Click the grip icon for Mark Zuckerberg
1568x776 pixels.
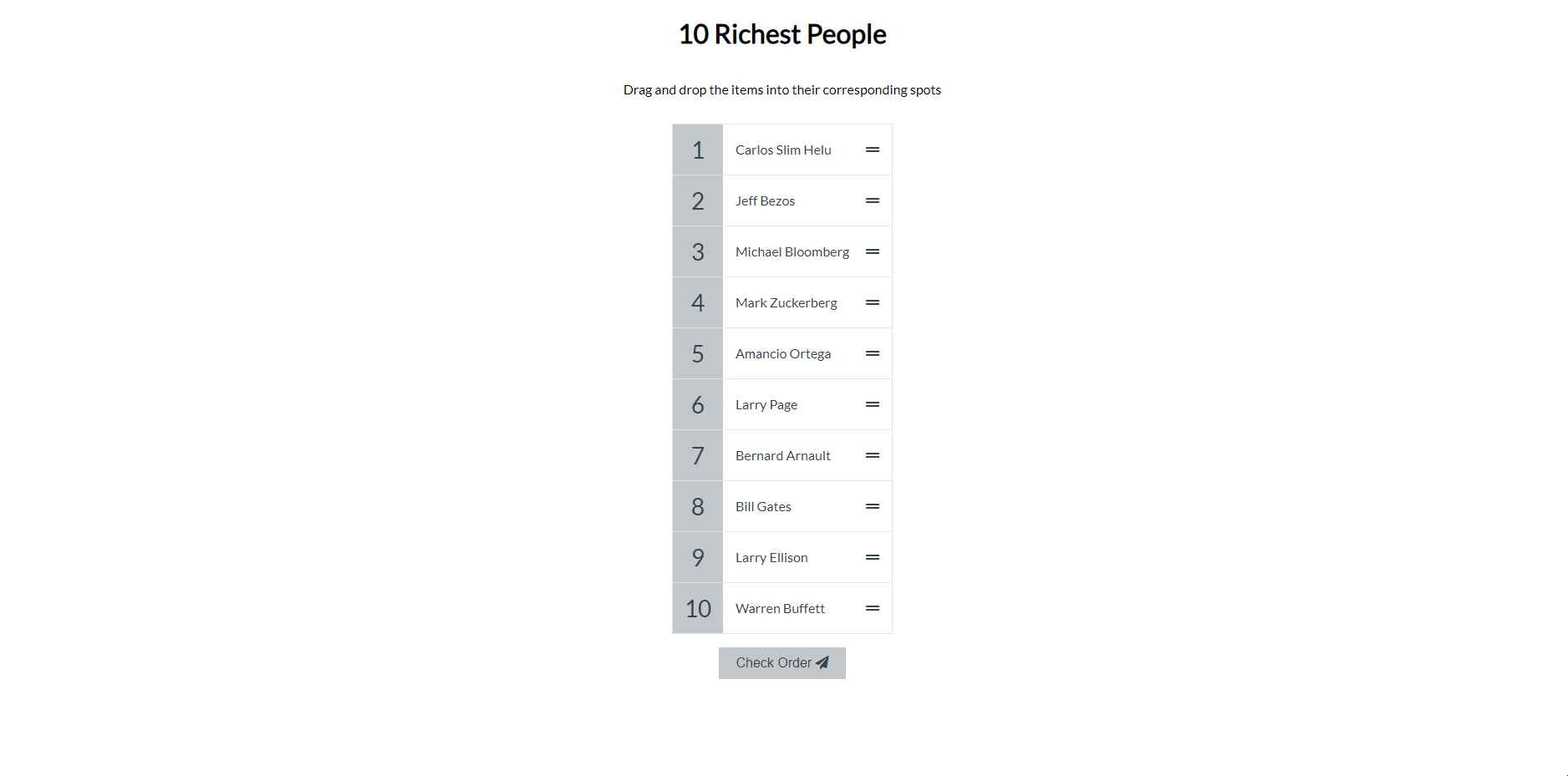[x=873, y=303]
